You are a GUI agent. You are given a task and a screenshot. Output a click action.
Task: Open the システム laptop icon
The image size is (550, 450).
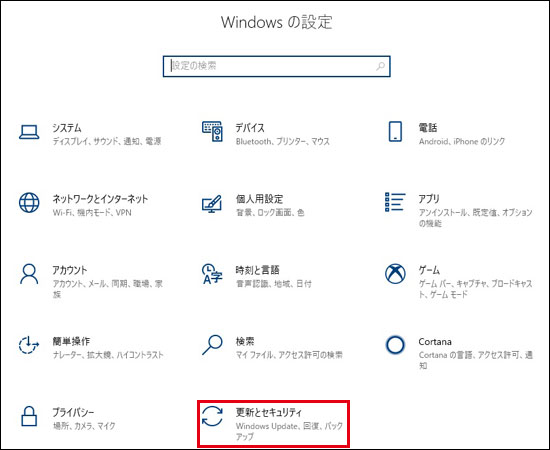tap(29, 132)
